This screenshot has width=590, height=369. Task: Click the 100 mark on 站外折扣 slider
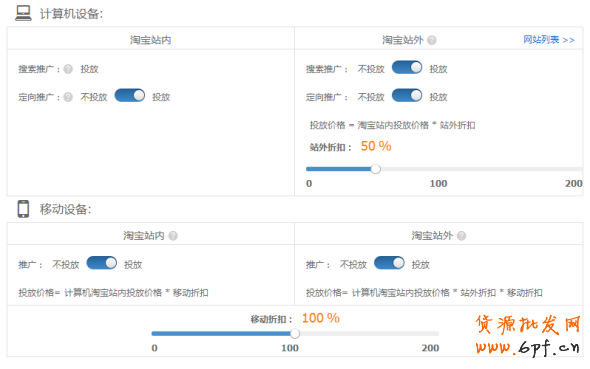[438, 184]
